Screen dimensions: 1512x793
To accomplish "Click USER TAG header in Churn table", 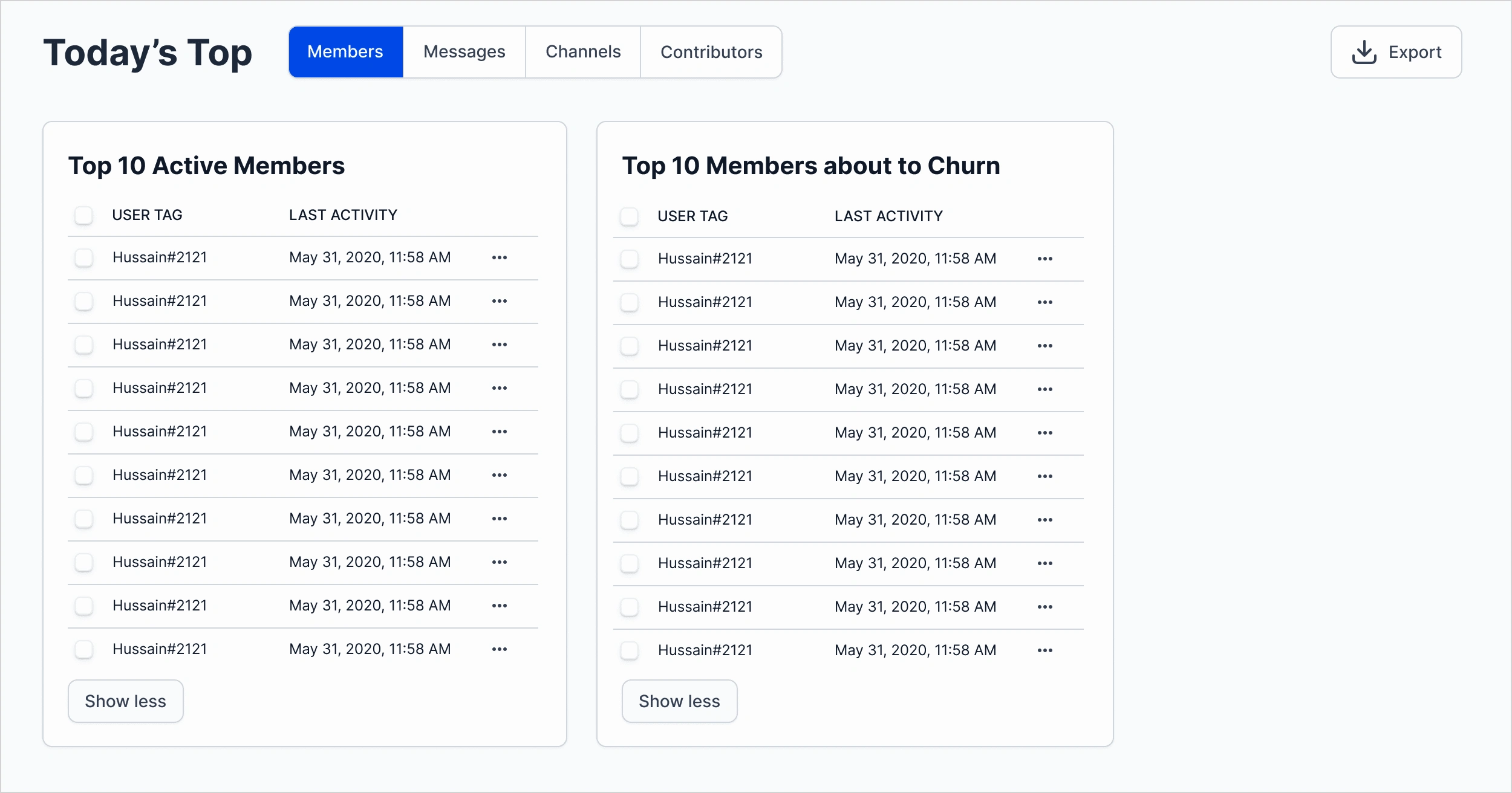I will [692, 216].
